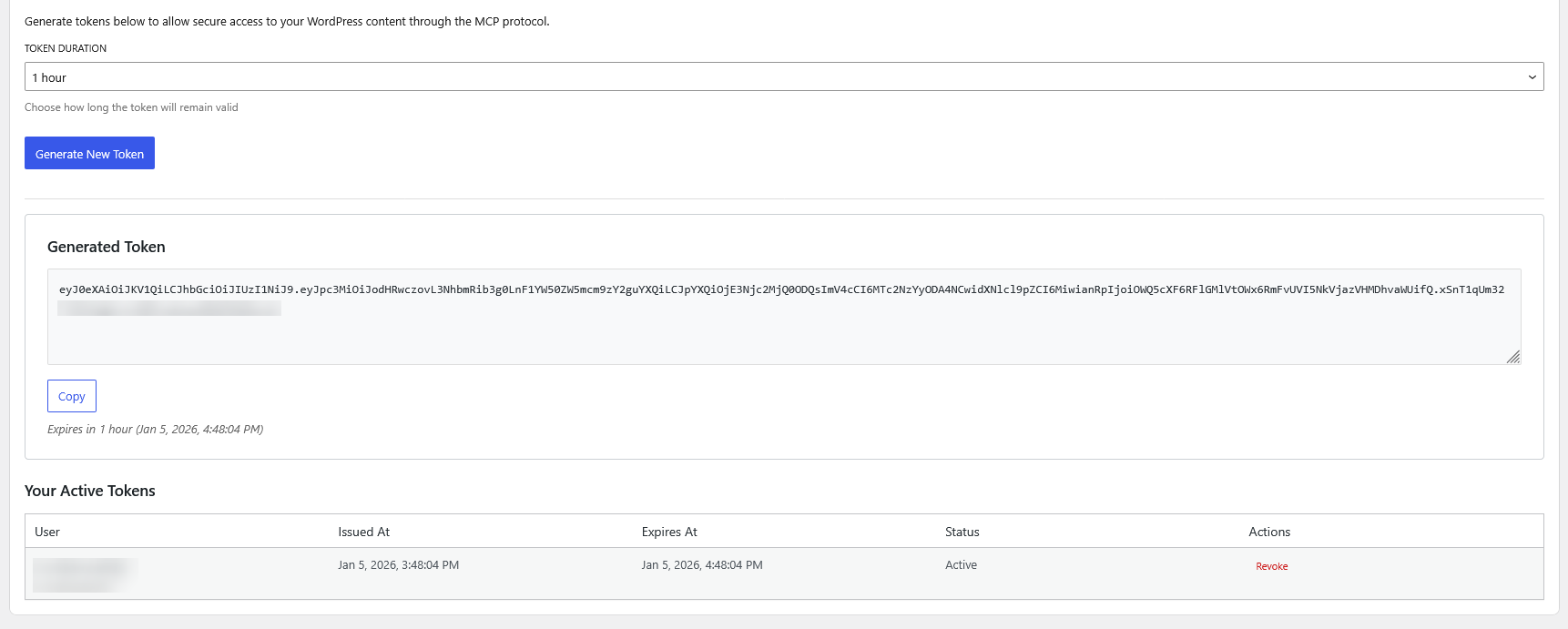Click inside the generated token text area

click(783, 328)
